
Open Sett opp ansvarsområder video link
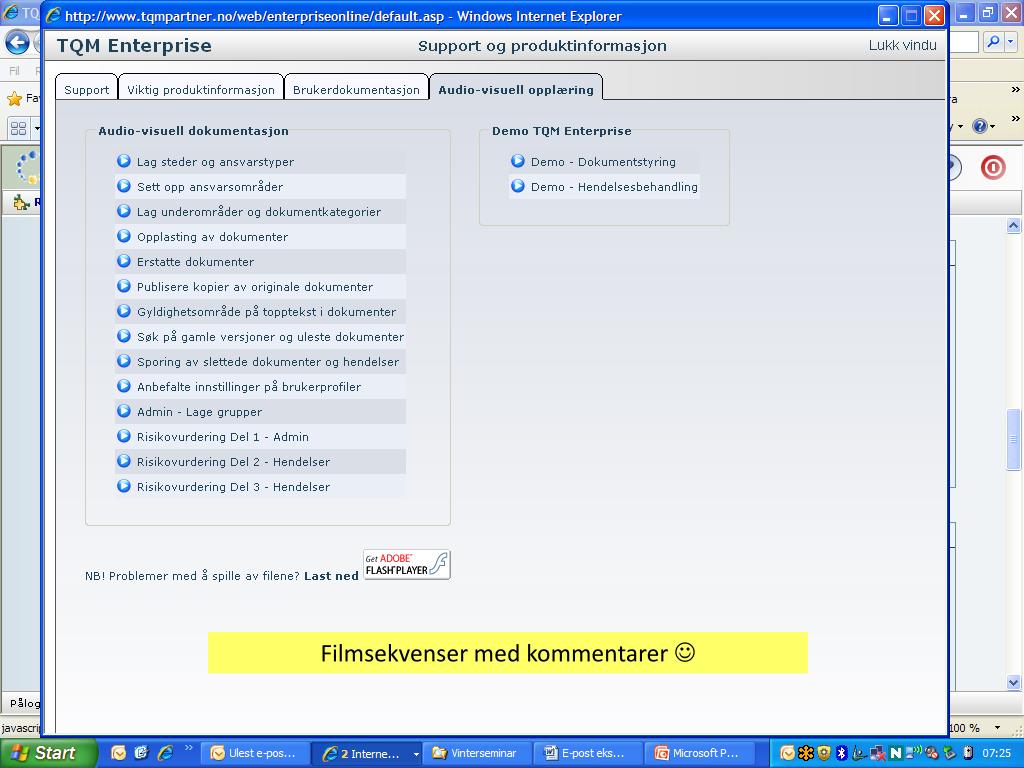coord(210,187)
